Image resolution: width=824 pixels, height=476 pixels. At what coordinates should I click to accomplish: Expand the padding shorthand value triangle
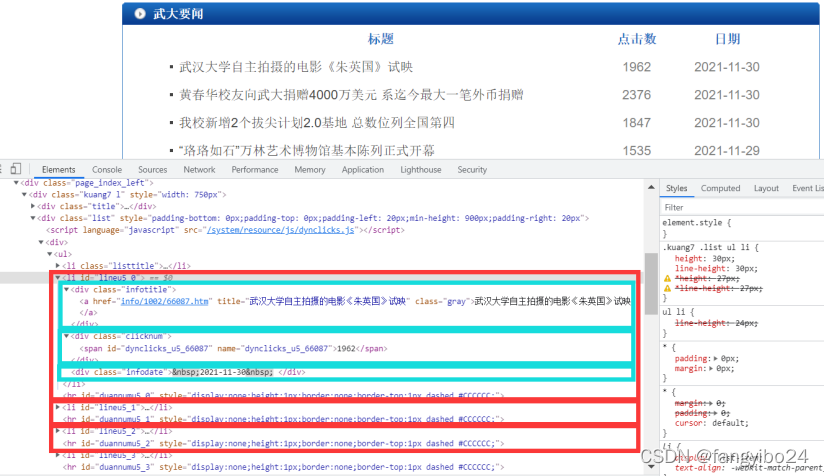tap(715, 358)
